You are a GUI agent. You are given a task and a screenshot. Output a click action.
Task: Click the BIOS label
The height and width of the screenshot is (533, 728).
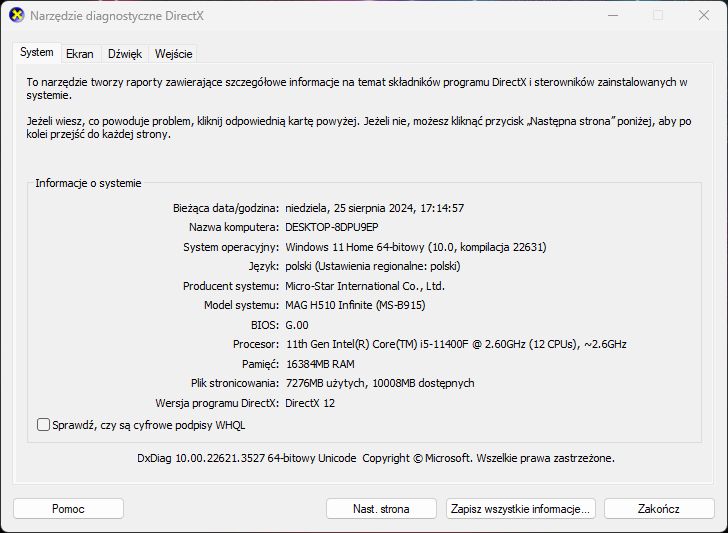265,325
